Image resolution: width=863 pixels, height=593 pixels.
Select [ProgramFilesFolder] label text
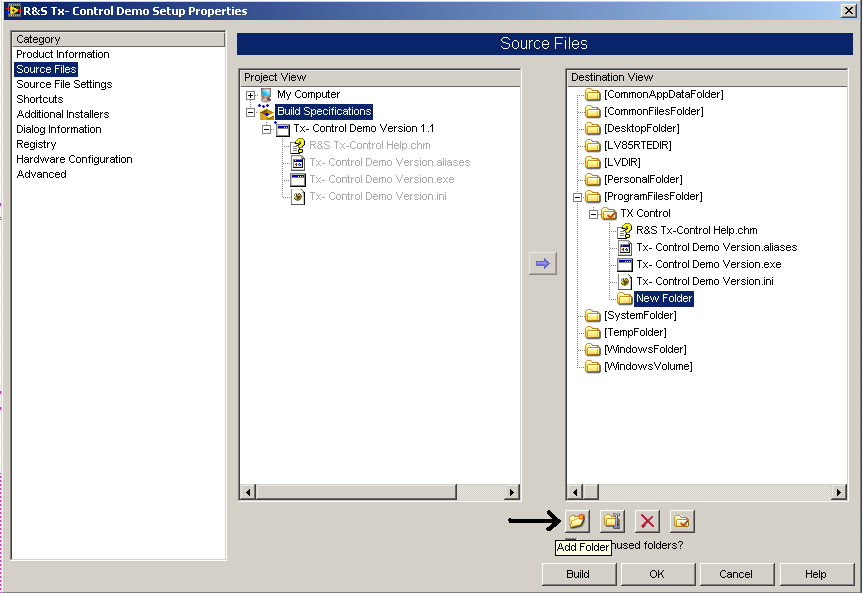(653, 197)
